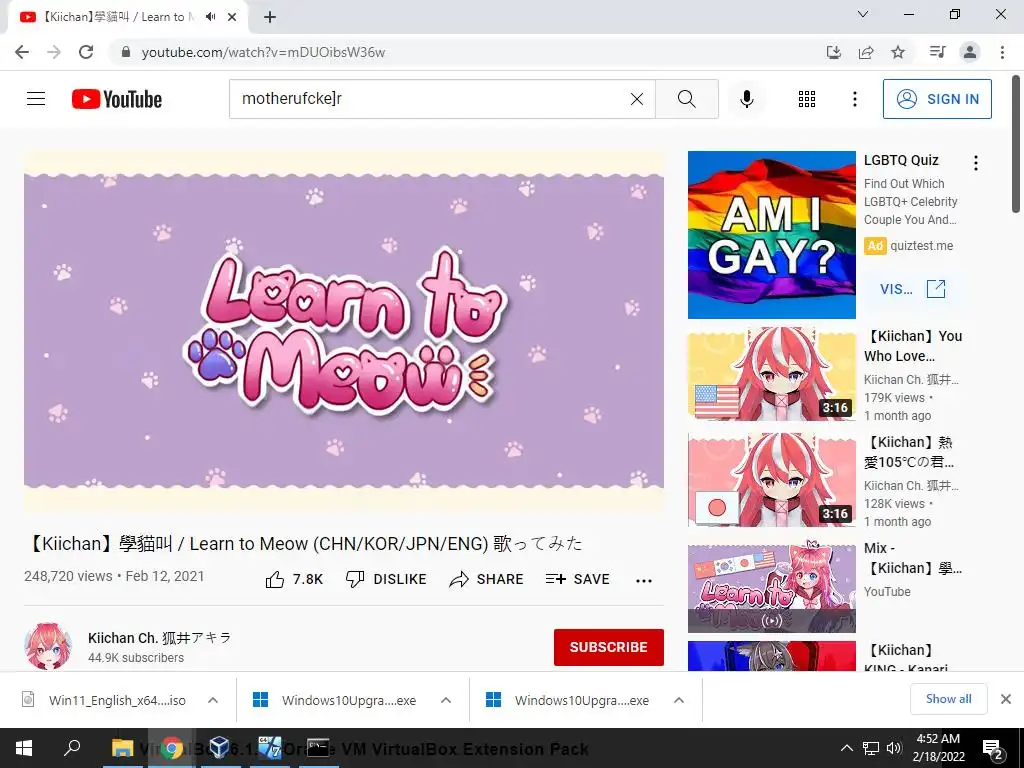The height and width of the screenshot is (768, 1024).
Task: Open the LGBTQ Quiz ad thumbnail
Action: 771,234
